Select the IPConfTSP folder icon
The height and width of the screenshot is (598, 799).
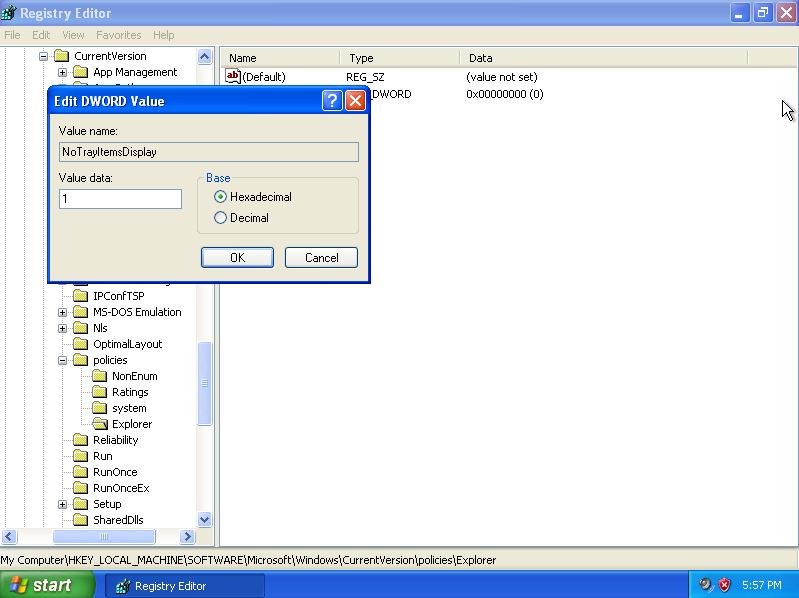(x=81, y=296)
